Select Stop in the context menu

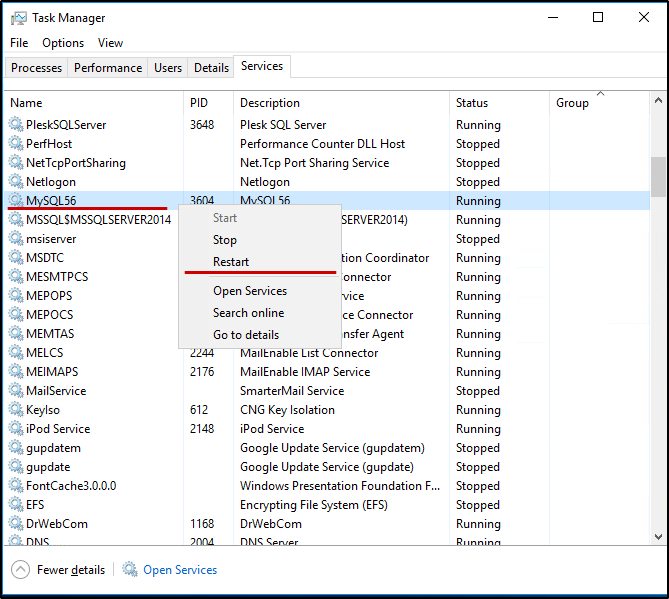click(225, 240)
